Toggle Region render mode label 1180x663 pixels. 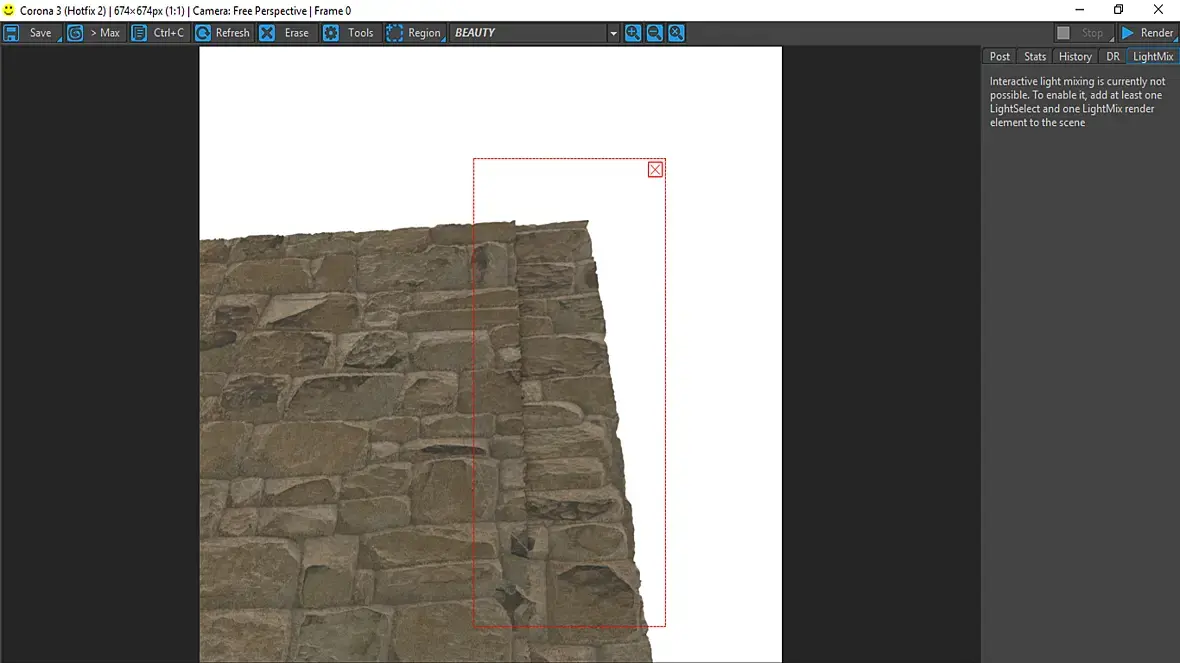424,33
